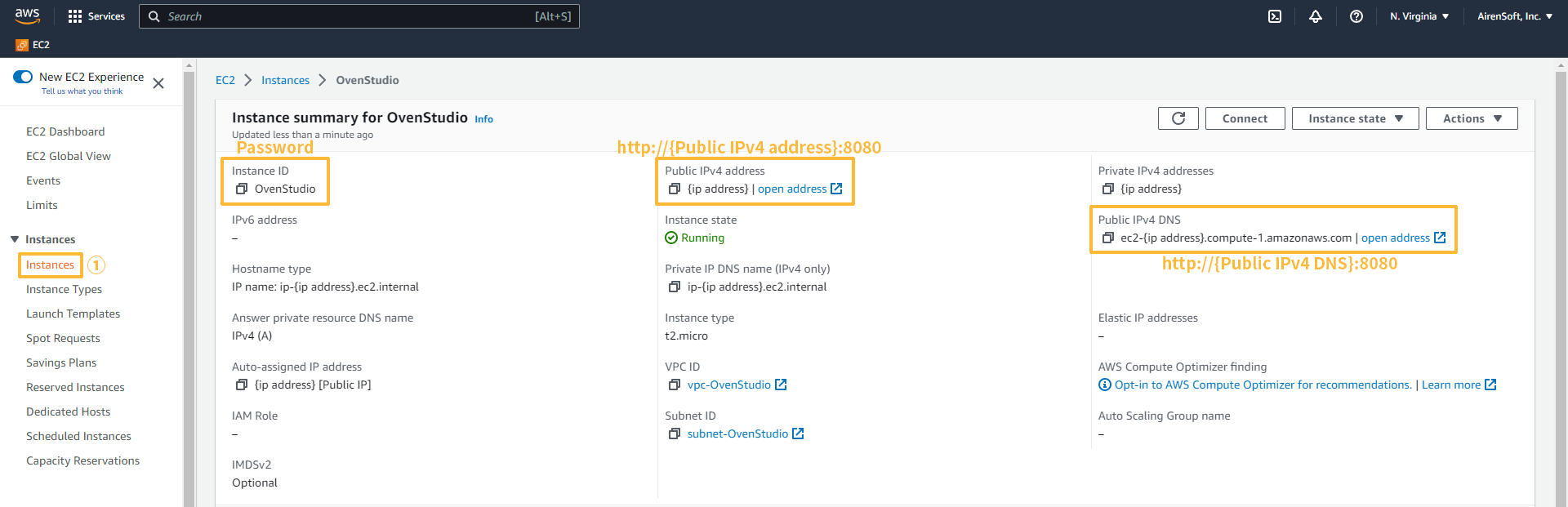Copy the Instance ID OvenStudio
The height and width of the screenshot is (507, 1568).
click(242, 189)
